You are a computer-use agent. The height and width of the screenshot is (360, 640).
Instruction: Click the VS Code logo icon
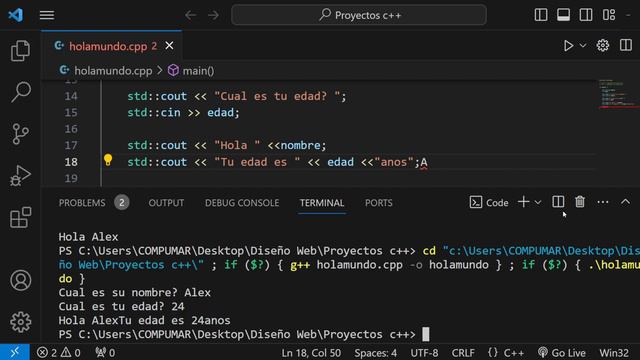pos(16,15)
